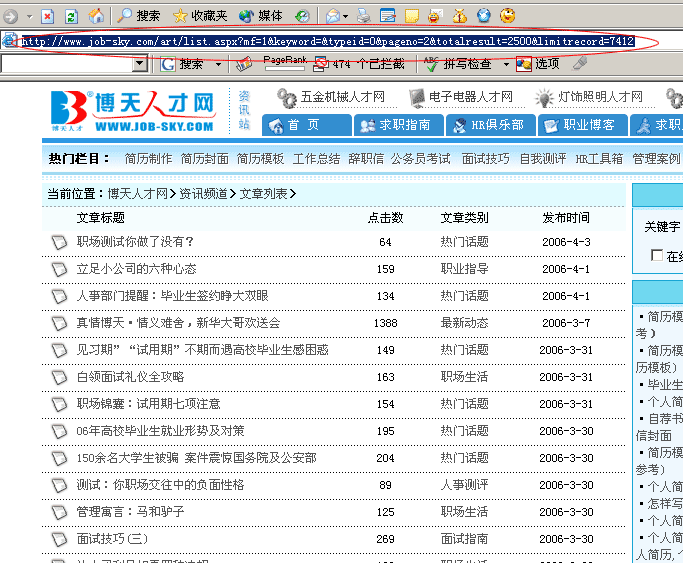Expand the Back button history dropdown
Image resolution: width=683 pixels, height=563 pixels.
coord(27,17)
